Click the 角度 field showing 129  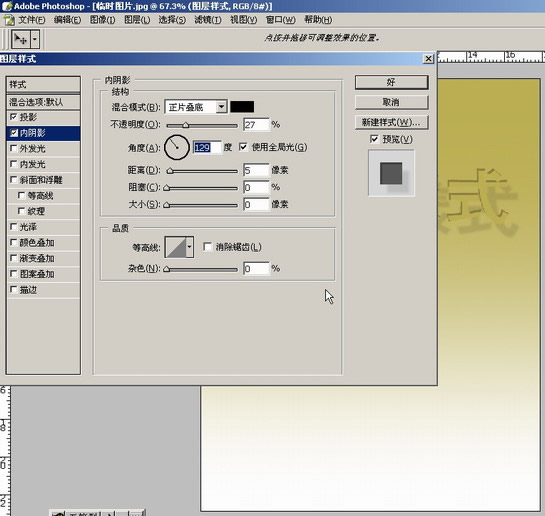(x=207, y=148)
